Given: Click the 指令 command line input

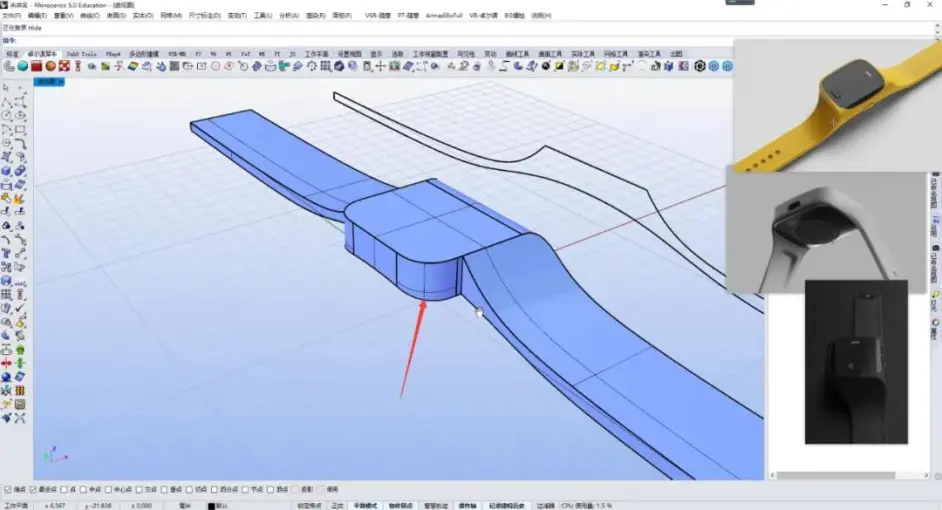Looking at the screenshot, I should pyautogui.click(x=372, y=40).
